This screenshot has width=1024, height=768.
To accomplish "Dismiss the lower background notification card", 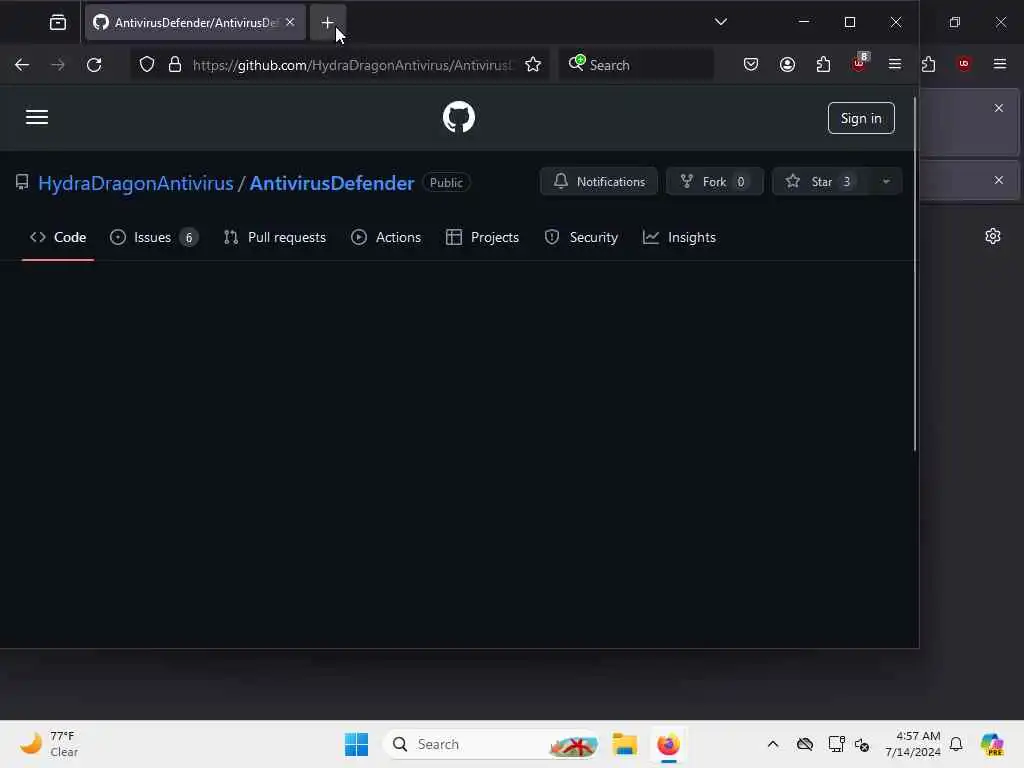I will coord(999,180).
